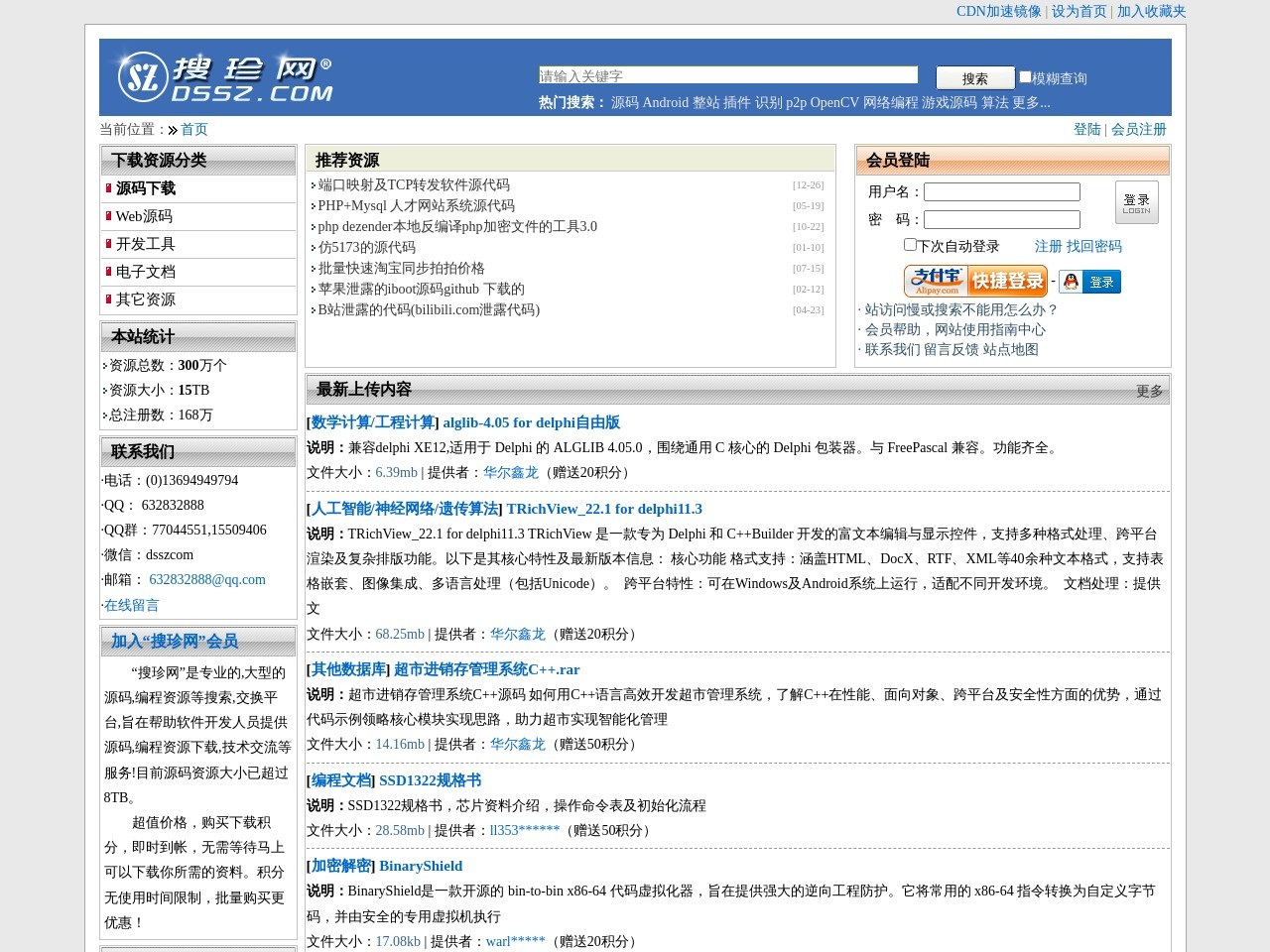This screenshot has height=952, width=1270.
Task: Click the red book icon beside 源码下载
Action: [x=109, y=187]
